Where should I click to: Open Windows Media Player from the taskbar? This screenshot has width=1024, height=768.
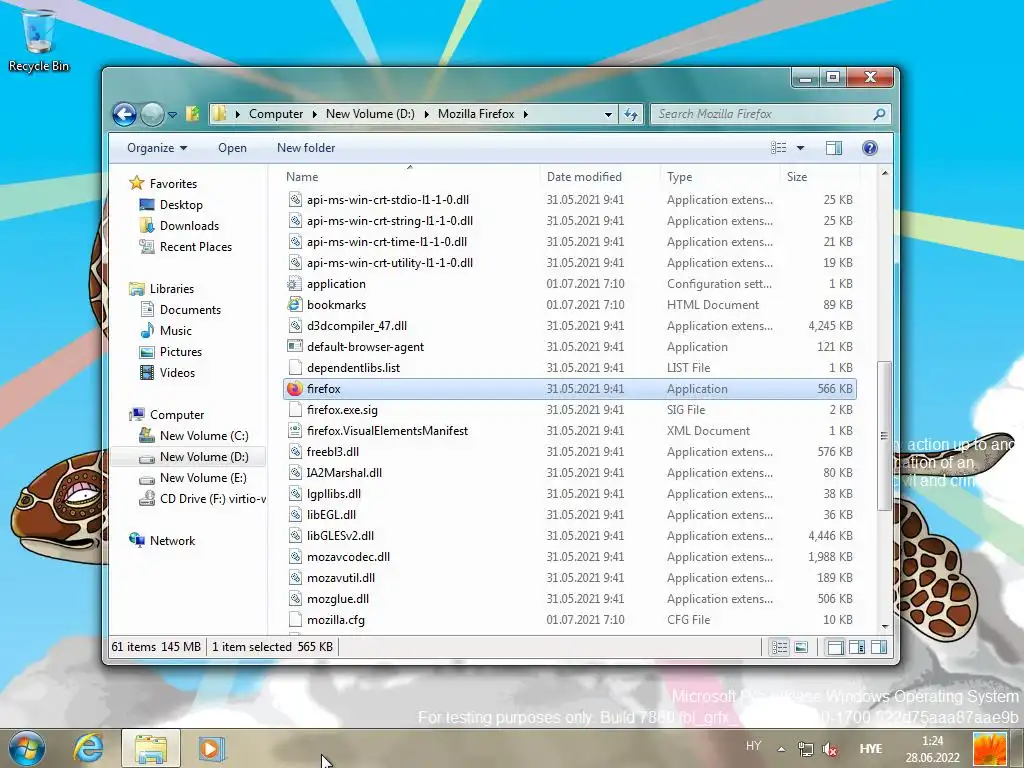click(211, 748)
